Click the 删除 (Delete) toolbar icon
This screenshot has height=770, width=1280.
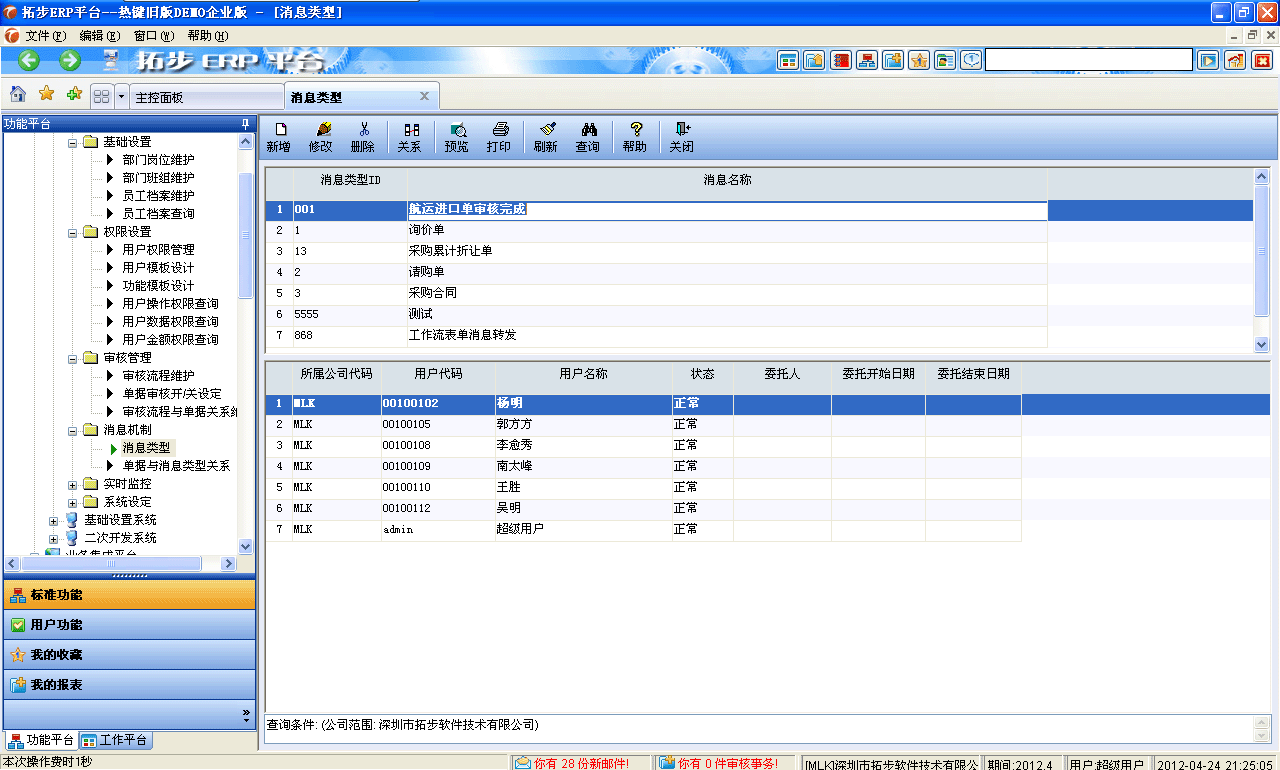363,137
